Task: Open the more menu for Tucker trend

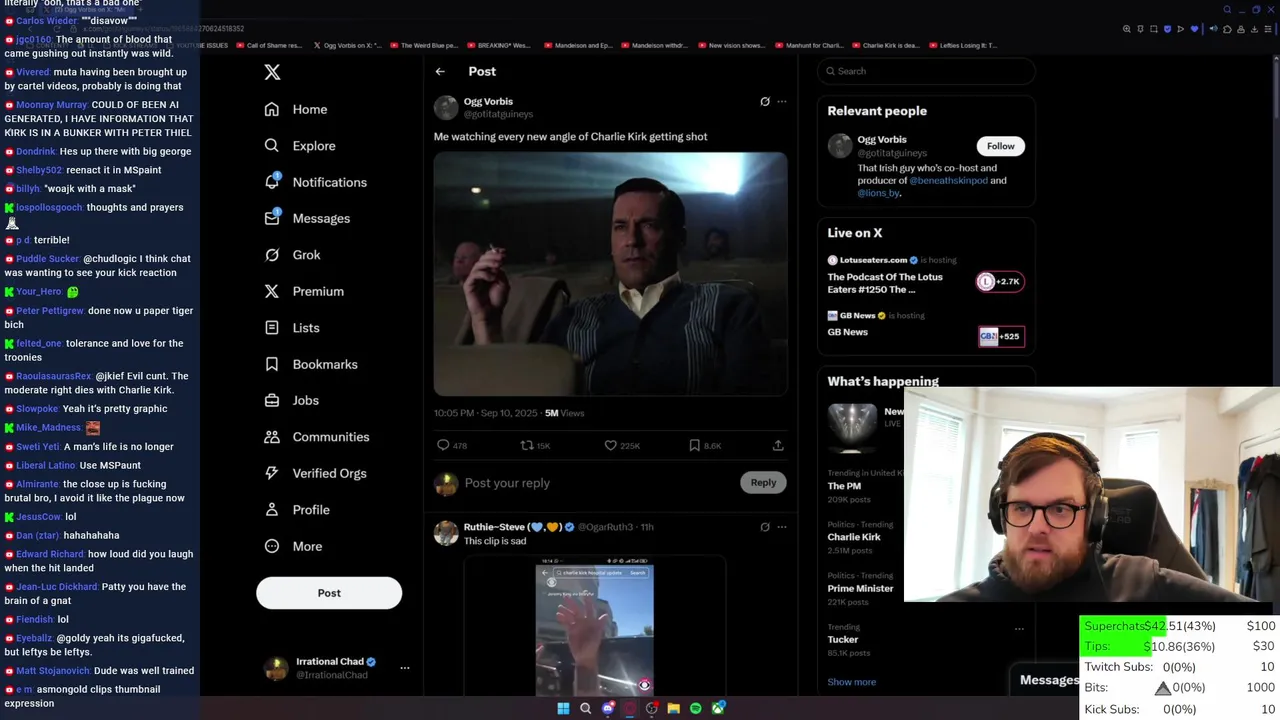Action: (x=1019, y=629)
